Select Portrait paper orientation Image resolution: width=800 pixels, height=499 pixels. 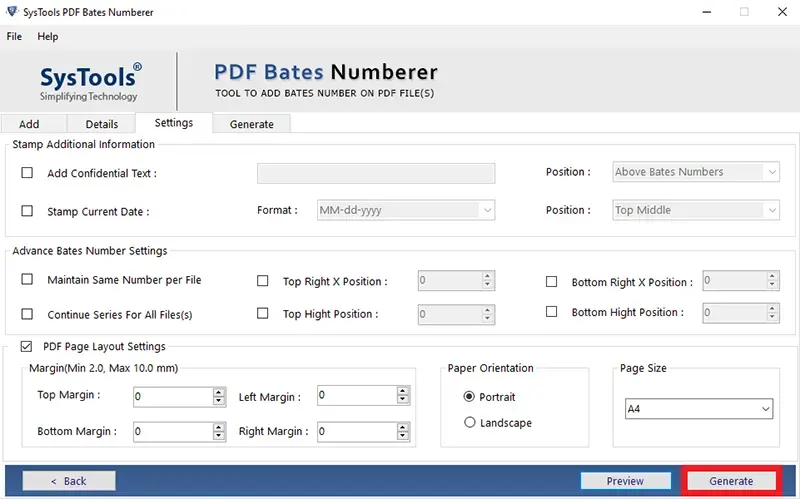tap(469, 396)
